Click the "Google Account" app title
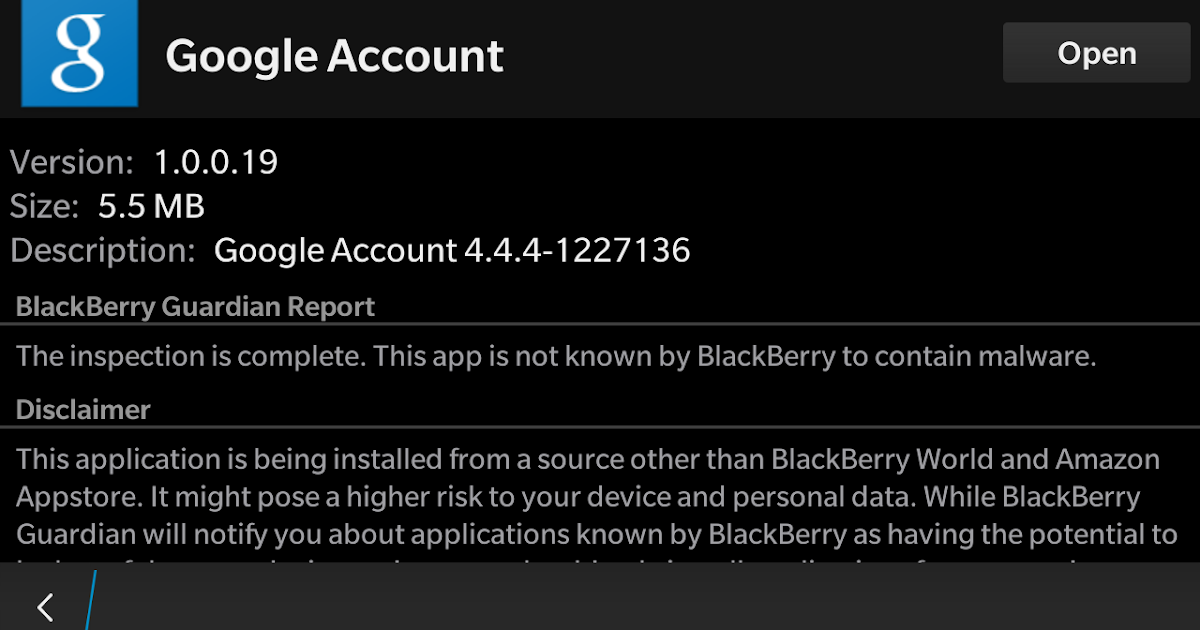The height and width of the screenshot is (630, 1200). click(334, 56)
